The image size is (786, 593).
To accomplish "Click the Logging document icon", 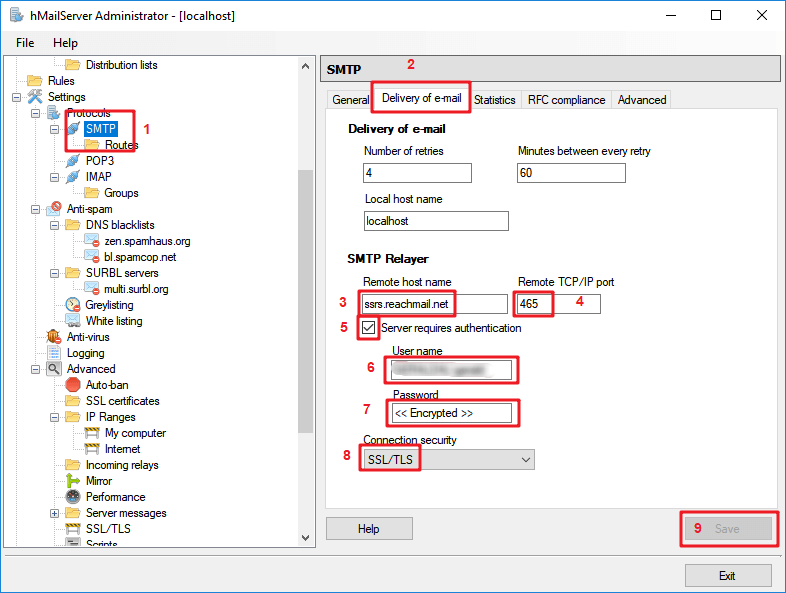I will (x=54, y=353).
